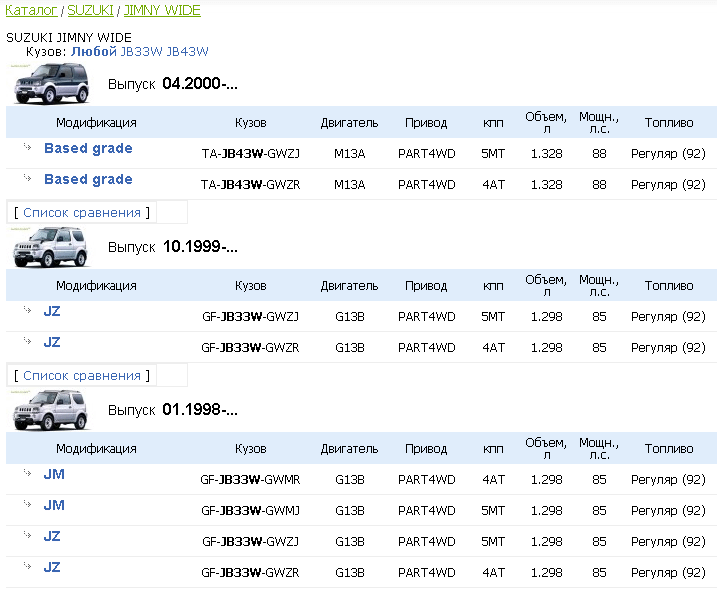Click arrow icon beside JM GF-JB33W-GWMJ row
Image resolution: width=717 pixels, height=613 pixels.
tap(27, 504)
